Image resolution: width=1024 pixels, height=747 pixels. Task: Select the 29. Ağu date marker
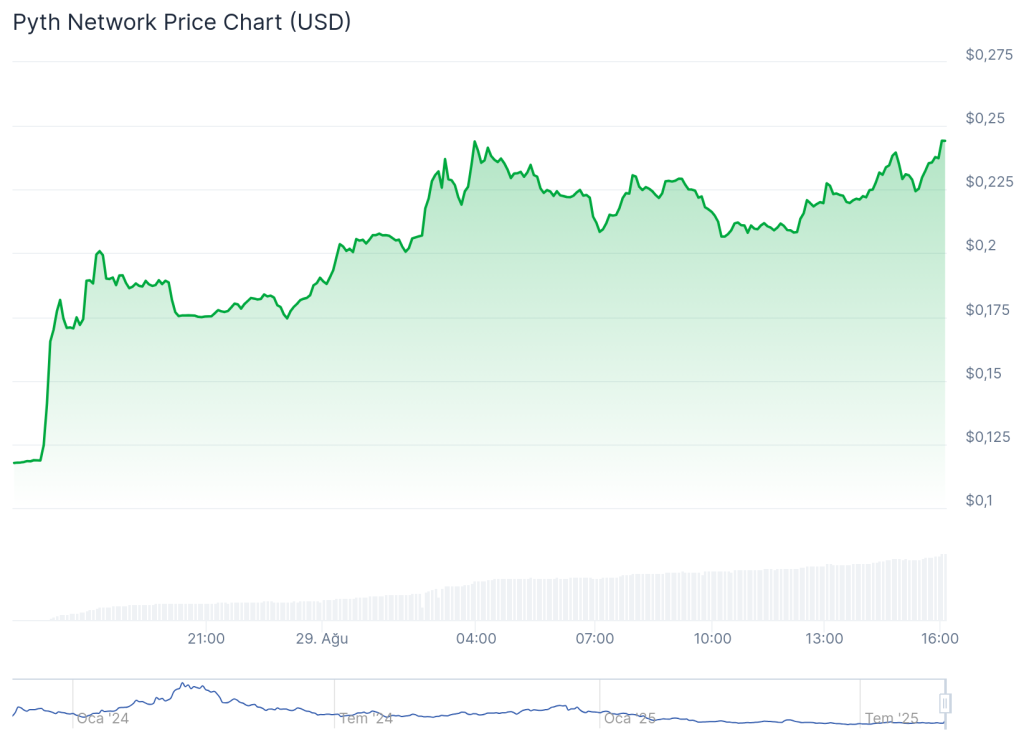pyautogui.click(x=320, y=638)
